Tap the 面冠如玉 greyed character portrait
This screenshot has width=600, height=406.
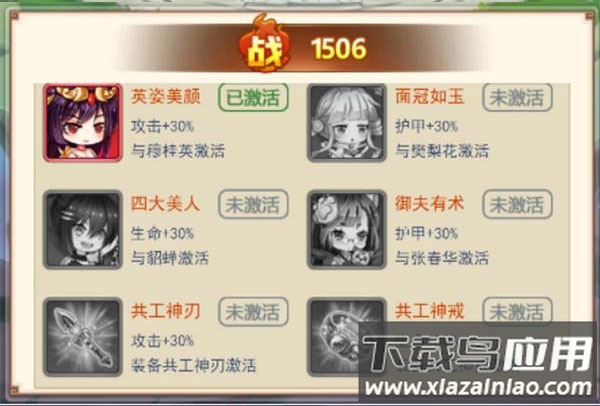tap(347, 122)
